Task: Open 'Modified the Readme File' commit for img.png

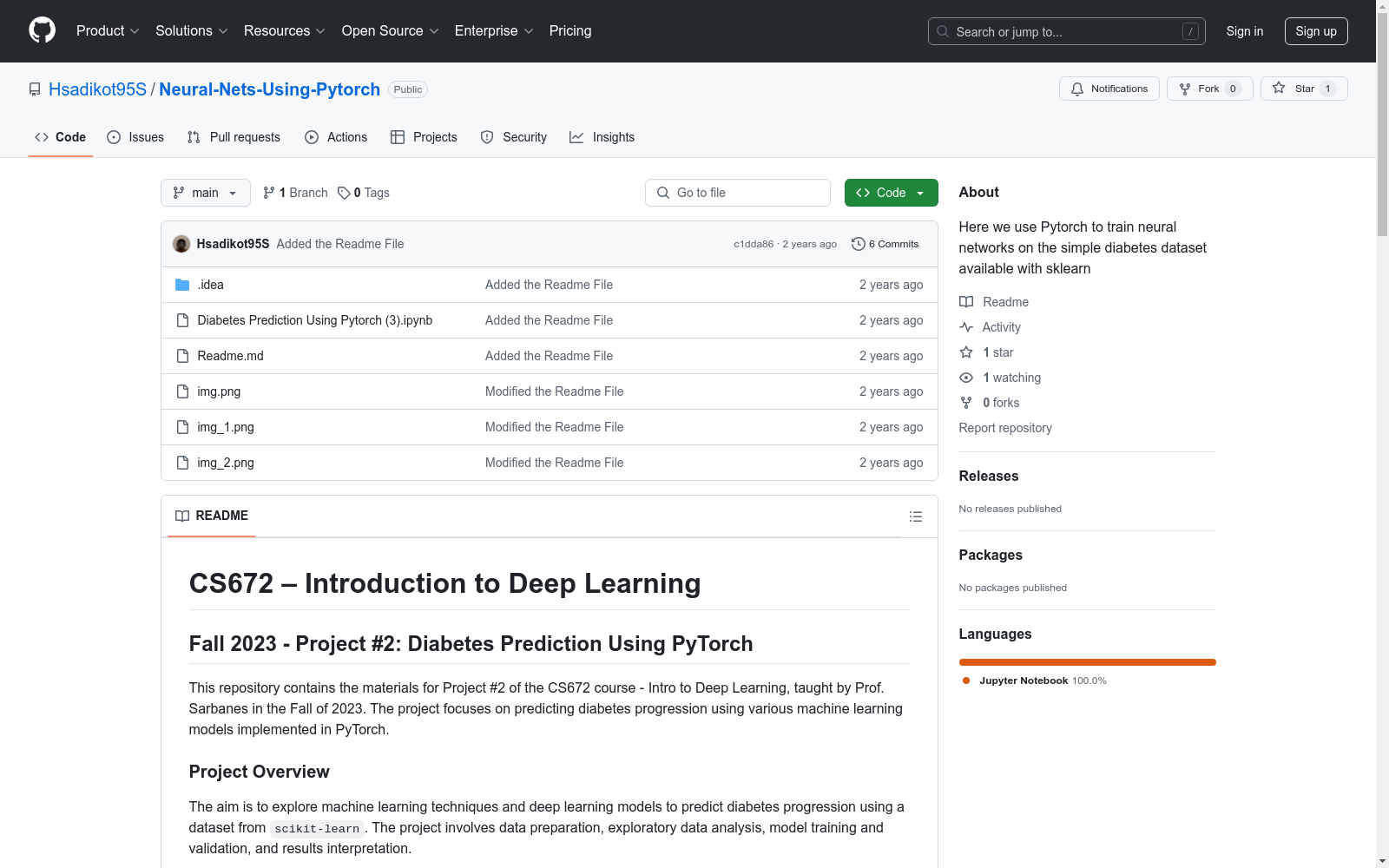Action: (x=554, y=391)
